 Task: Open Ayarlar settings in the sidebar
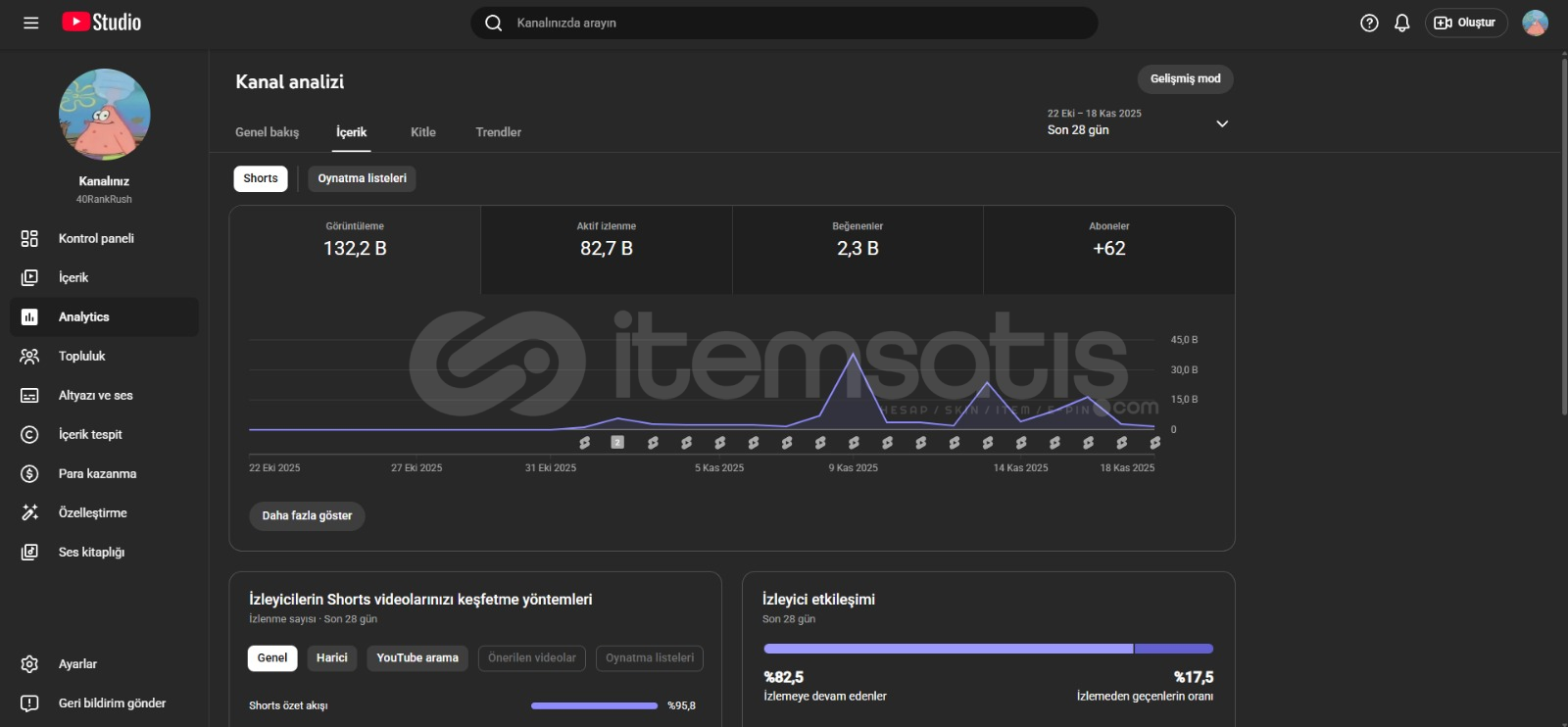(x=77, y=663)
